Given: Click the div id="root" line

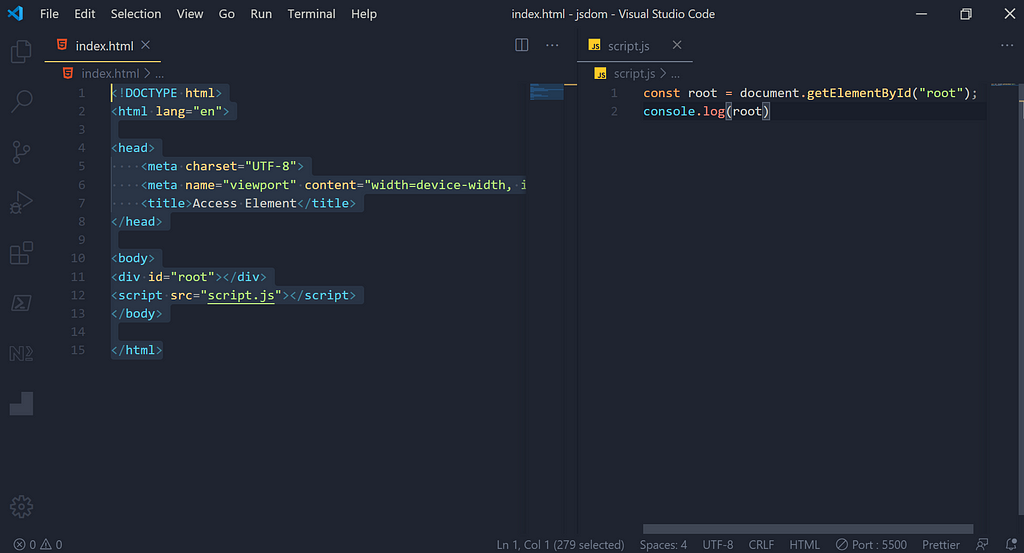Looking at the screenshot, I should (189, 277).
